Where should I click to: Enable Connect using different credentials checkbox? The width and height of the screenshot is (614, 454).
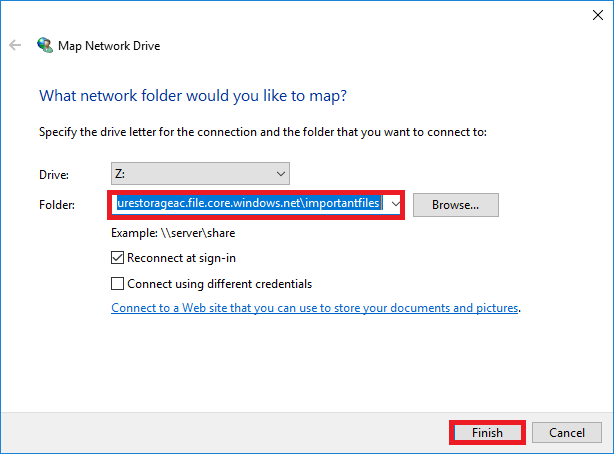pos(118,284)
